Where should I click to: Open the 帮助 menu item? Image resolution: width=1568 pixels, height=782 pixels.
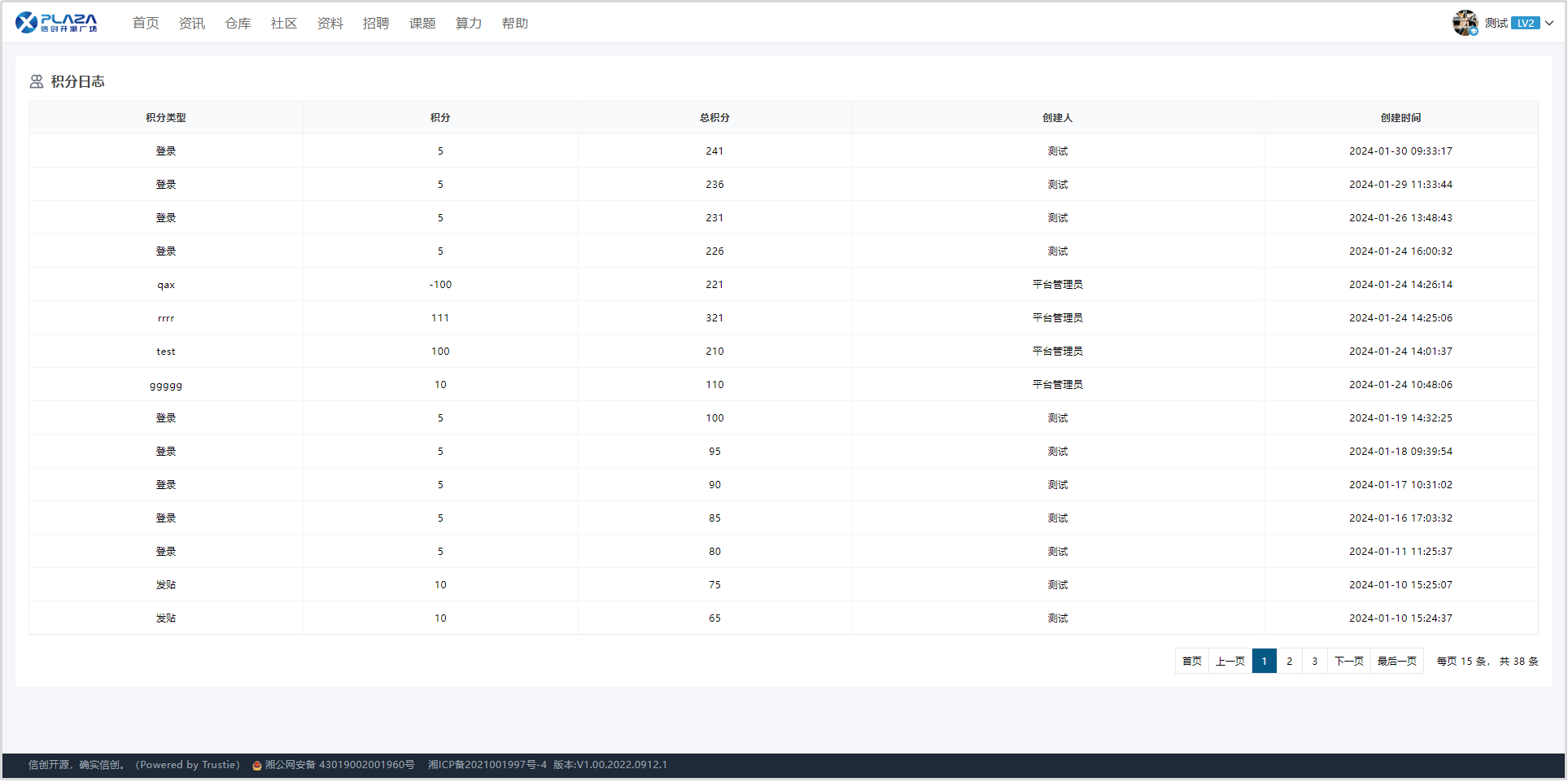515,23
